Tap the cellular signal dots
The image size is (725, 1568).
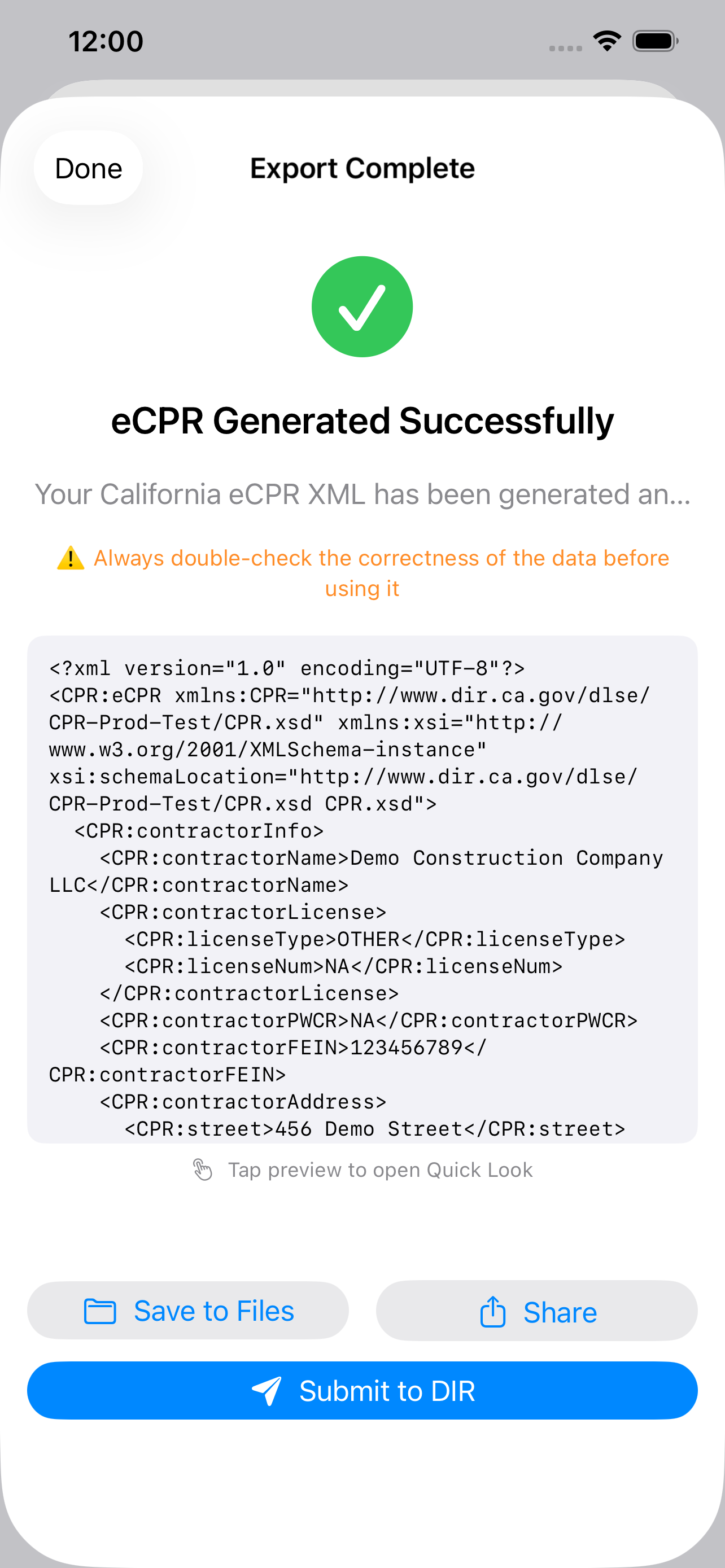point(566,48)
